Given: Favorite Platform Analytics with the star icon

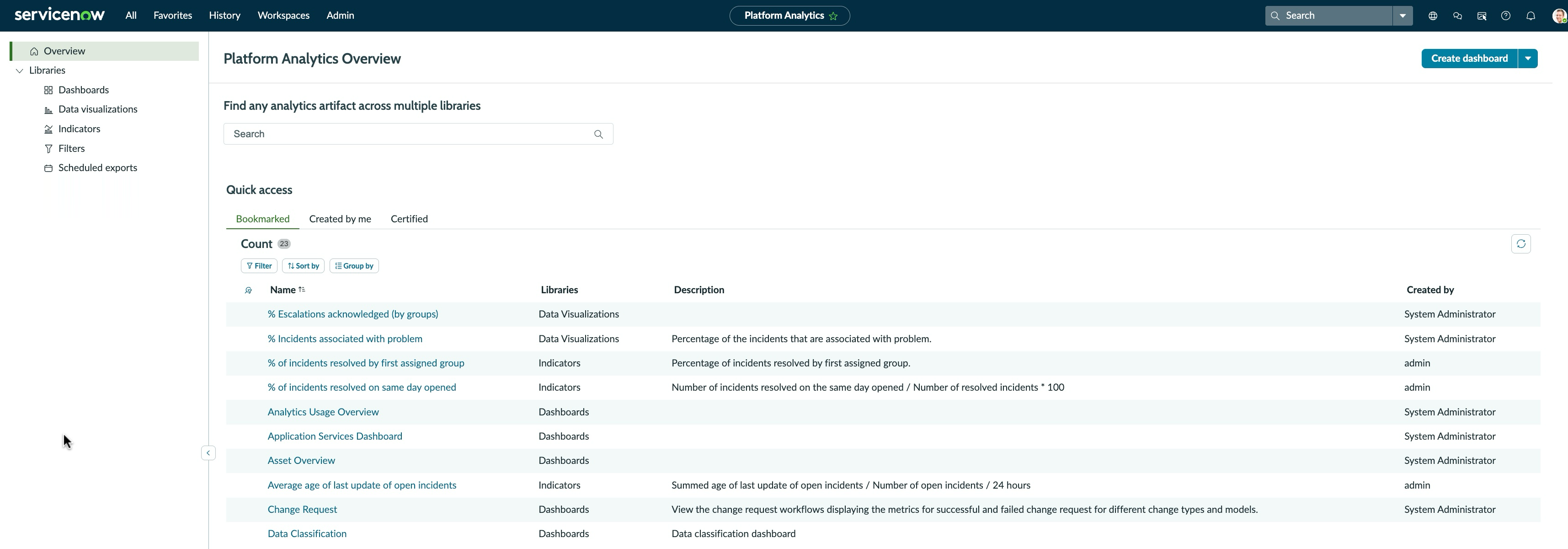Looking at the screenshot, I should pos(833,16).
